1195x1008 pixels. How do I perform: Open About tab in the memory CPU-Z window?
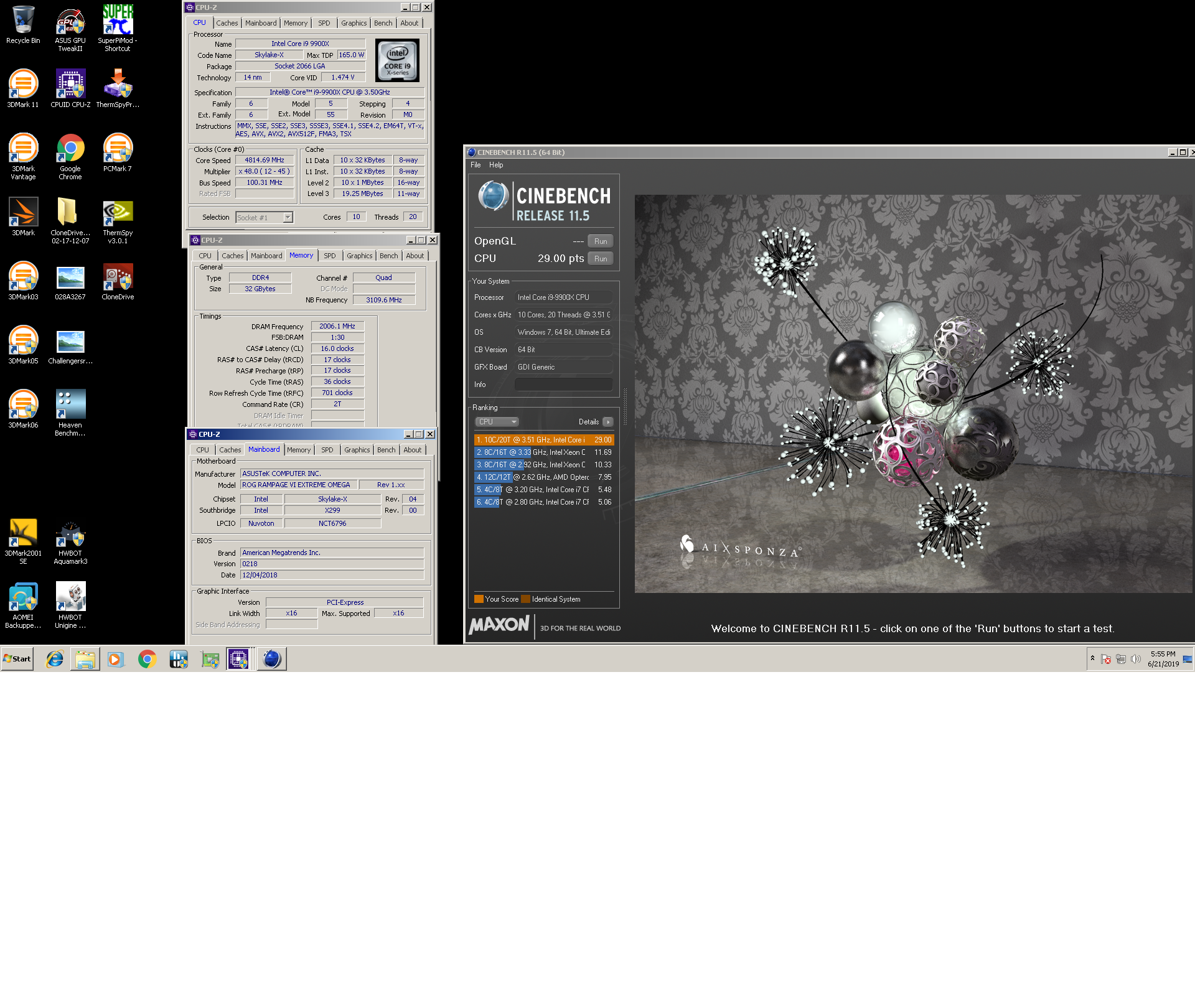coord(415,256)
